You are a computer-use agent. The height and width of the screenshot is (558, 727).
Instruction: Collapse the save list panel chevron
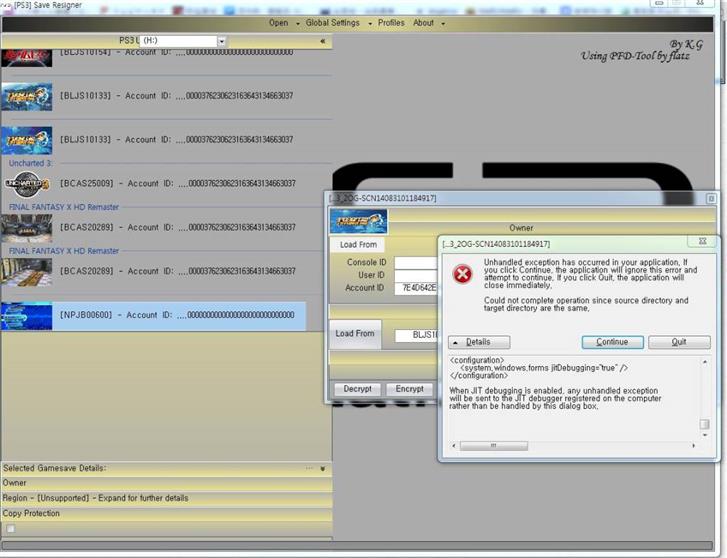tap(323, 41)
